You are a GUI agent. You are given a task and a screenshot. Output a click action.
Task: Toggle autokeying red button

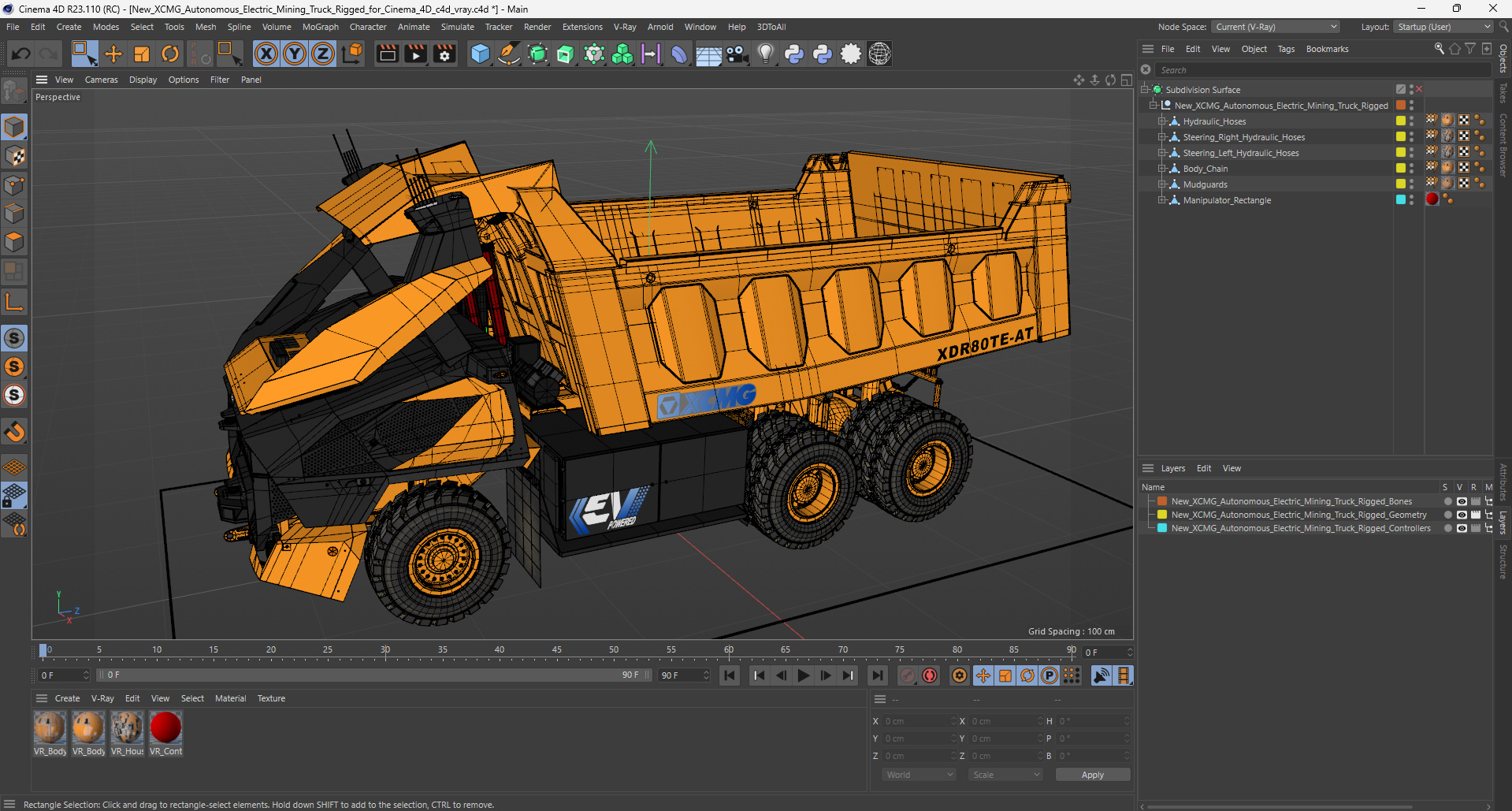[x=930, y=675]
